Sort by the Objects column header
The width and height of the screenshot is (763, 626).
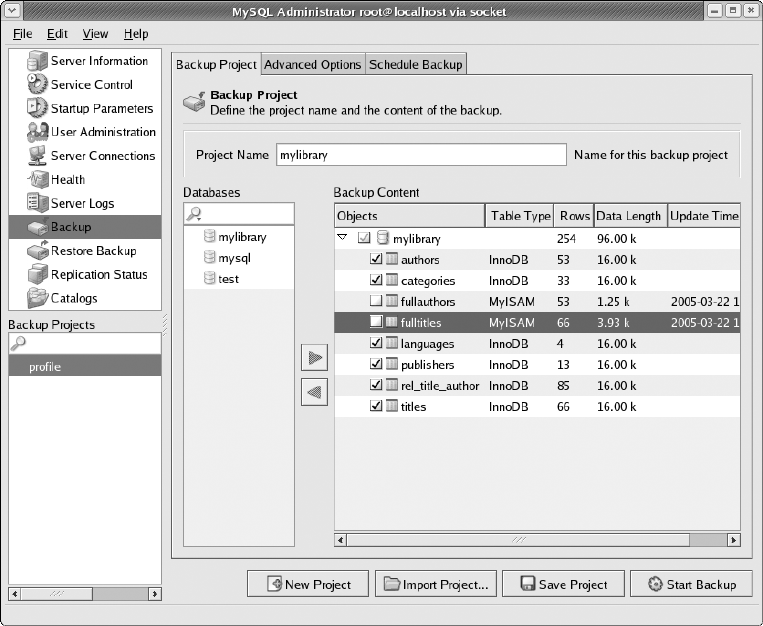410,216
